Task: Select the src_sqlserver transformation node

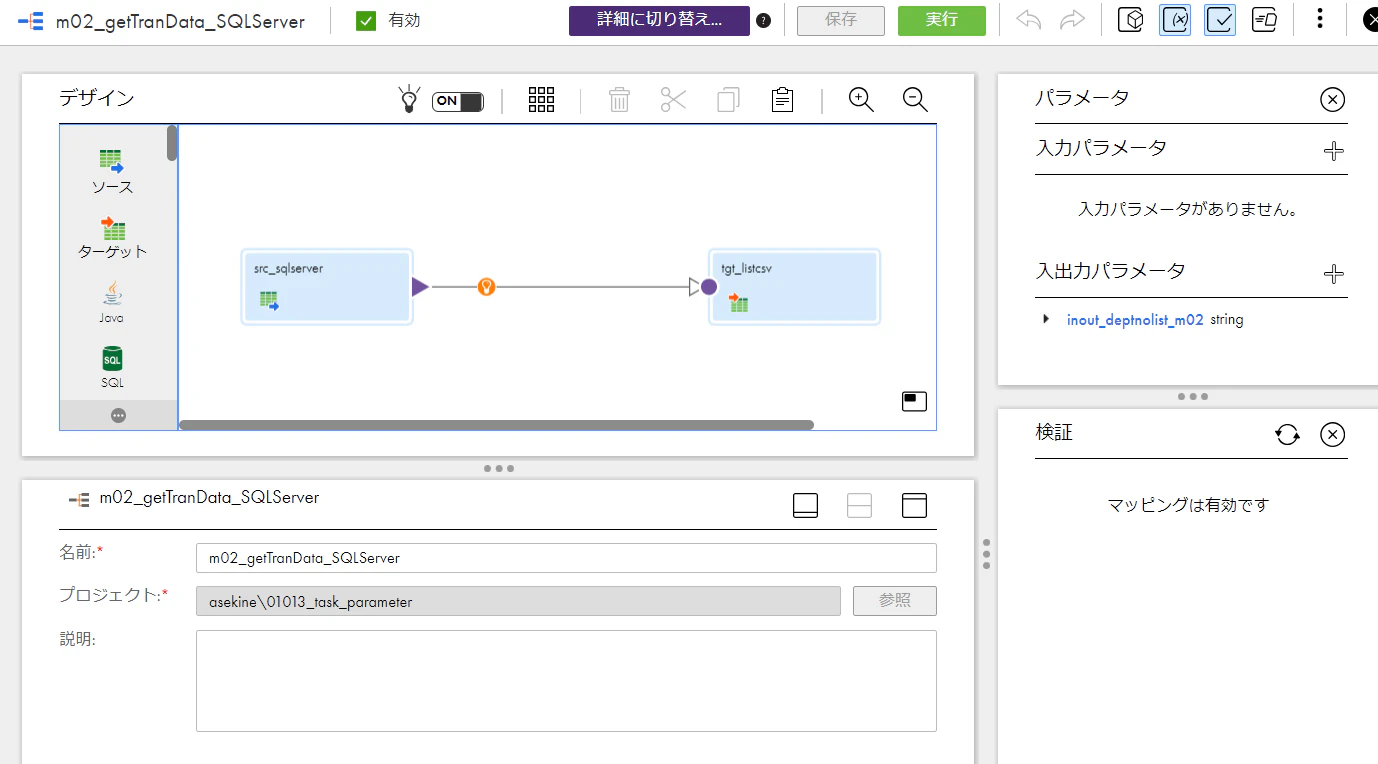Action: pos(327,287)
